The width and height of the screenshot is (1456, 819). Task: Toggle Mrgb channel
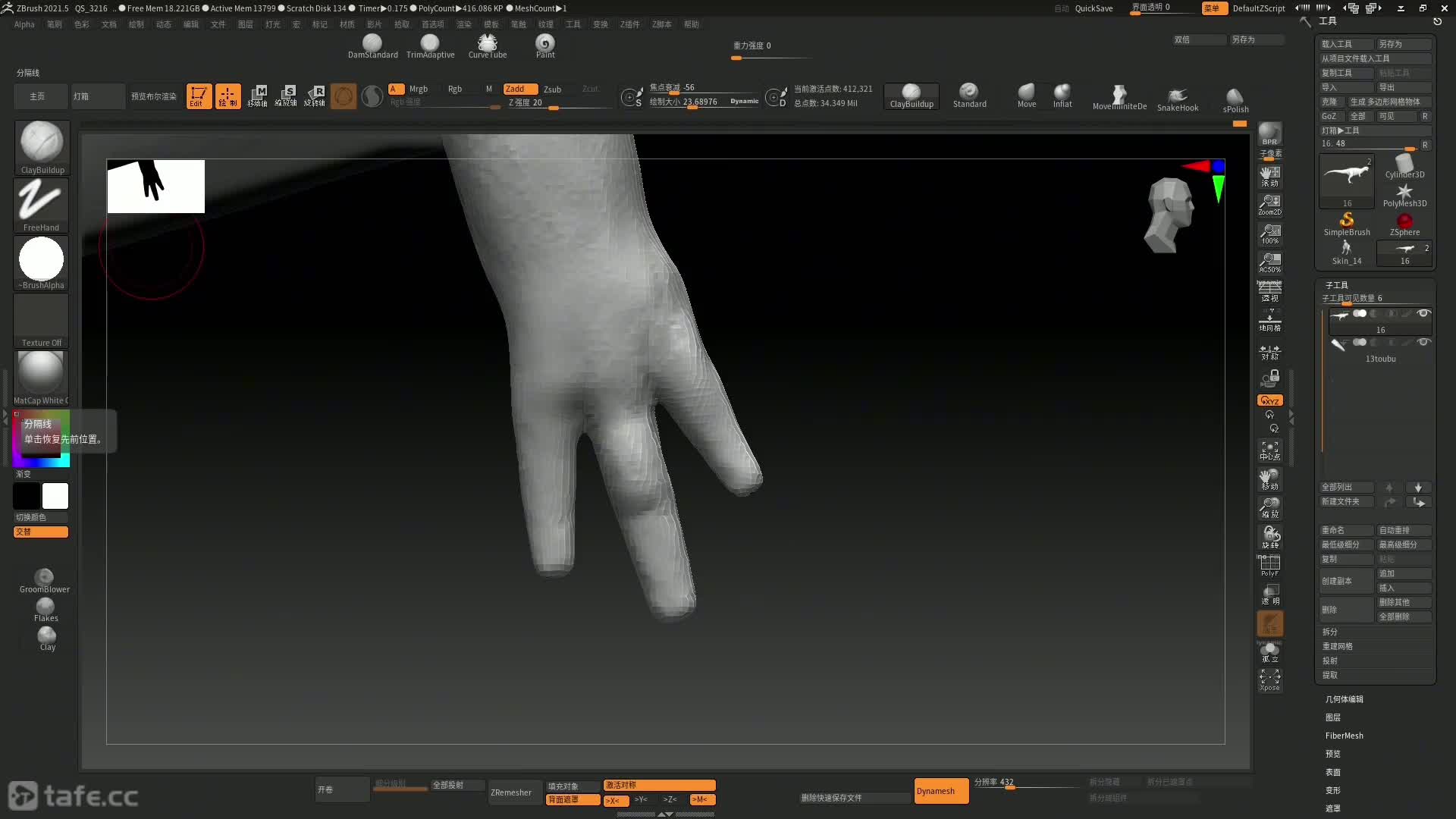[x=419, y=89]
